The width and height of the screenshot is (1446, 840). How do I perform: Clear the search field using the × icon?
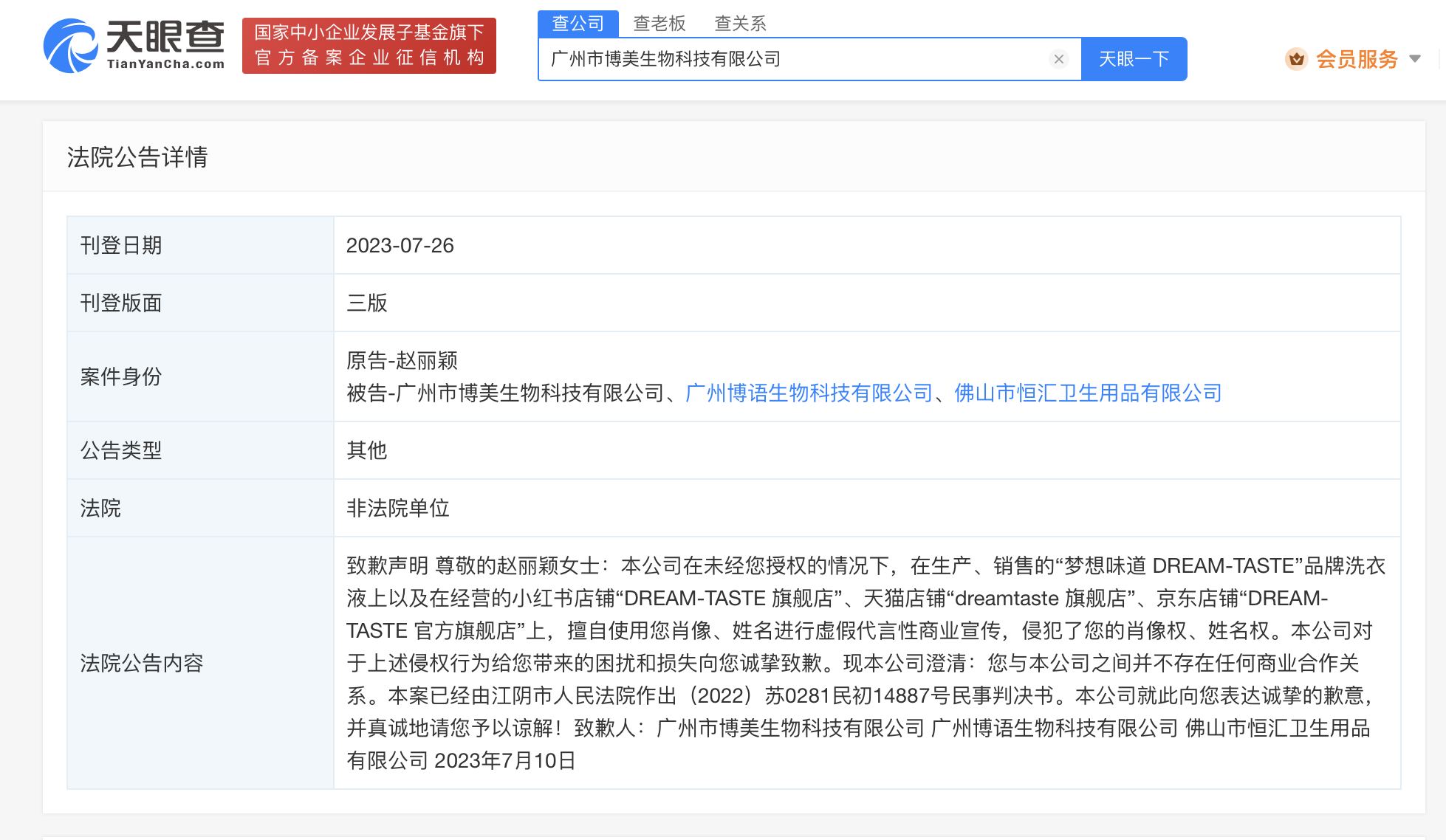pyautogui.click(x=1060, y=59)
